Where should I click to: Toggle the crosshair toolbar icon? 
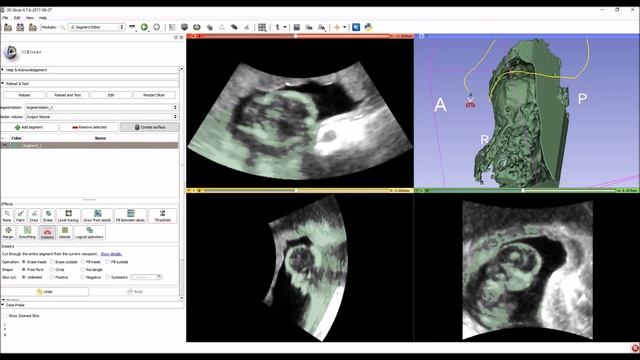(x=337, y=27)
